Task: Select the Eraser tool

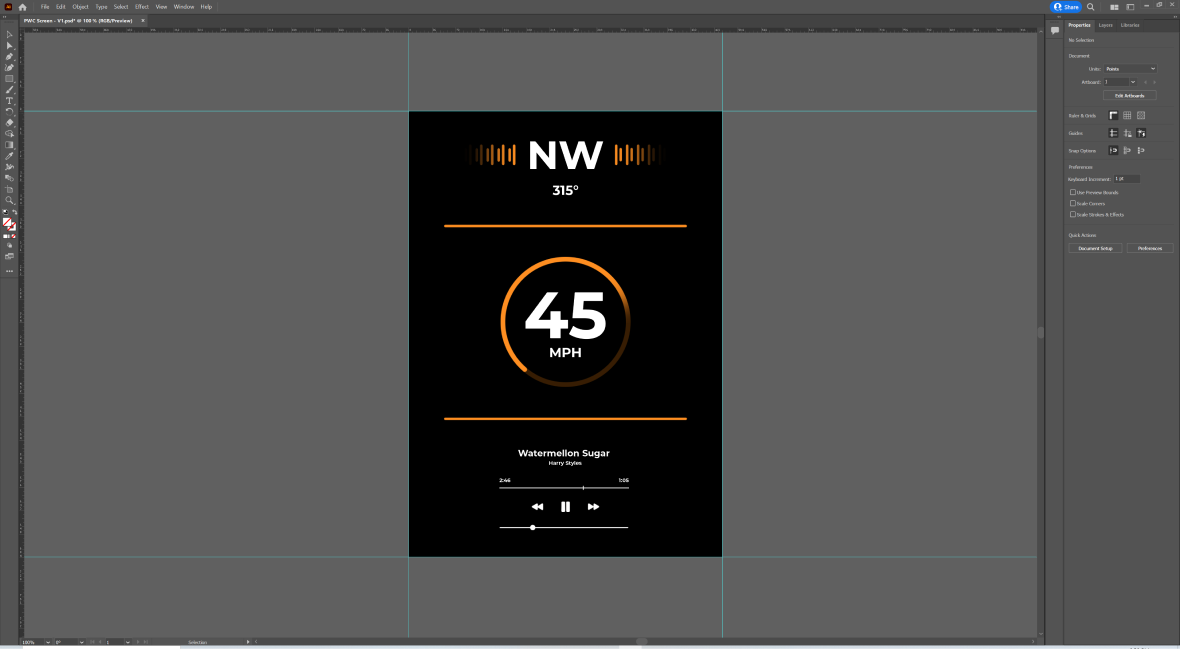Action: [x=9, y=122]
